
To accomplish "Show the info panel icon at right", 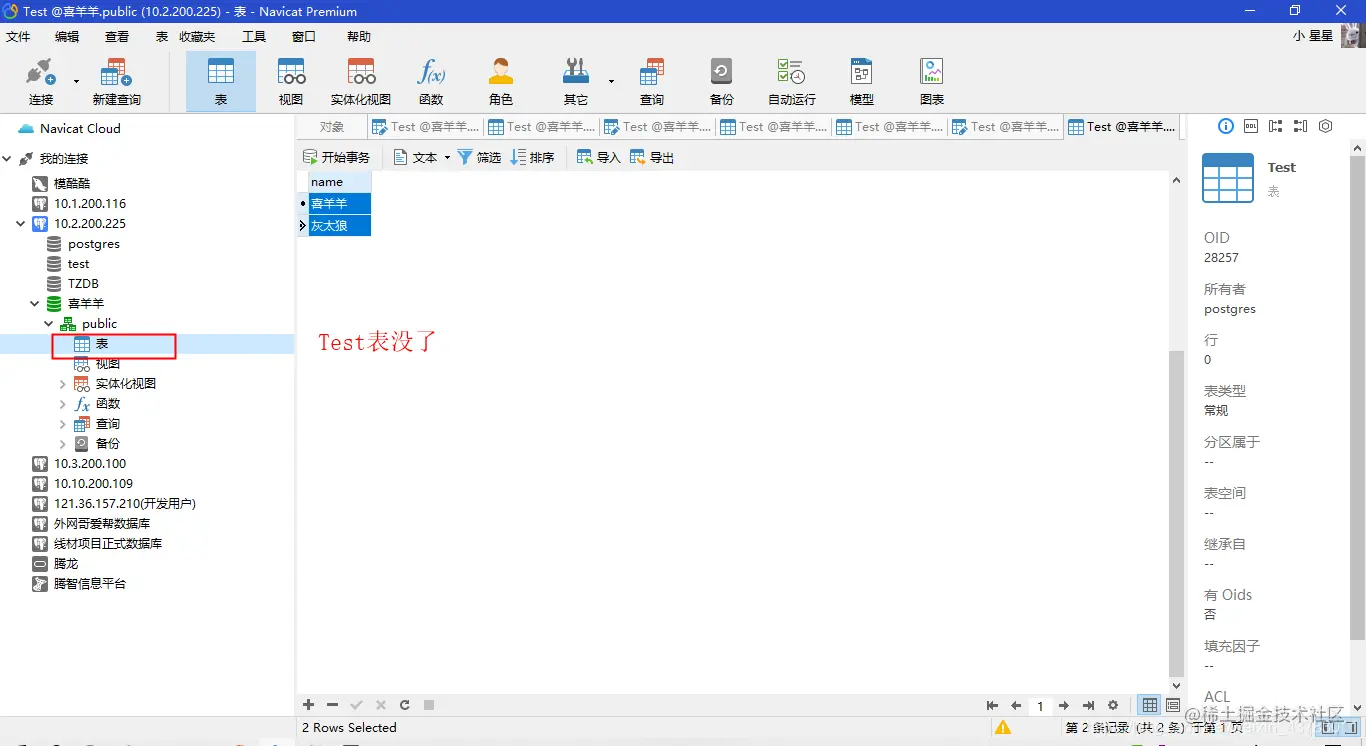I will pyautogui.click(x=1226, y=126).
